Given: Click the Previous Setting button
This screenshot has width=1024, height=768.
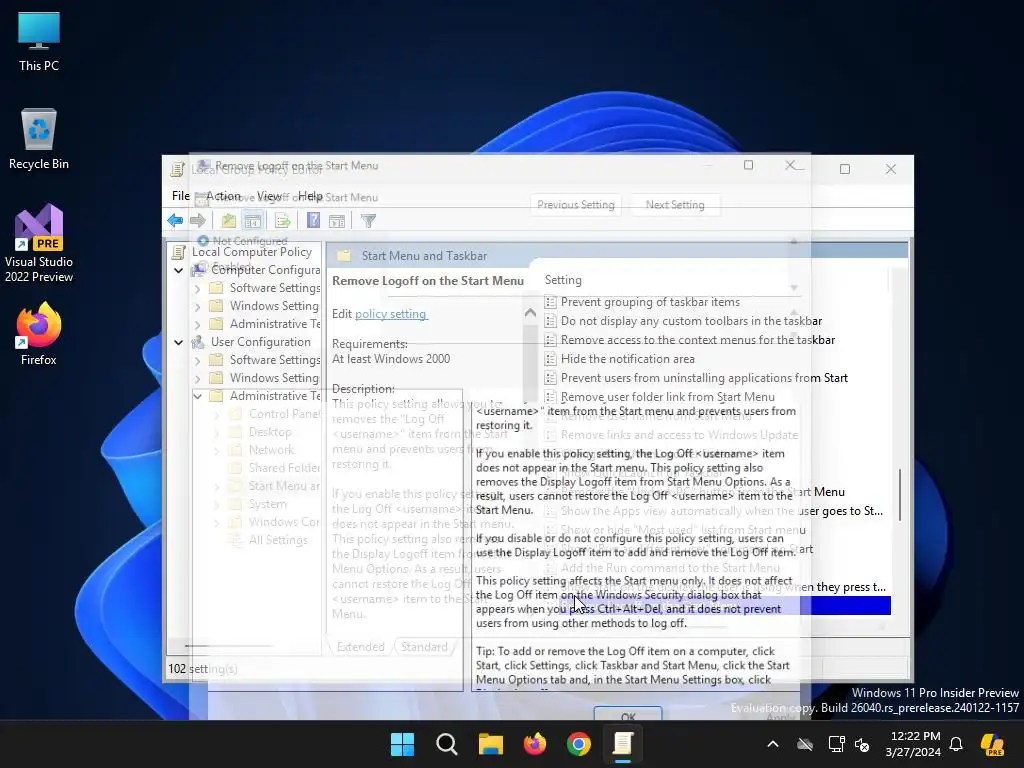Looking at the screenshot, I should tap(575, 204).
